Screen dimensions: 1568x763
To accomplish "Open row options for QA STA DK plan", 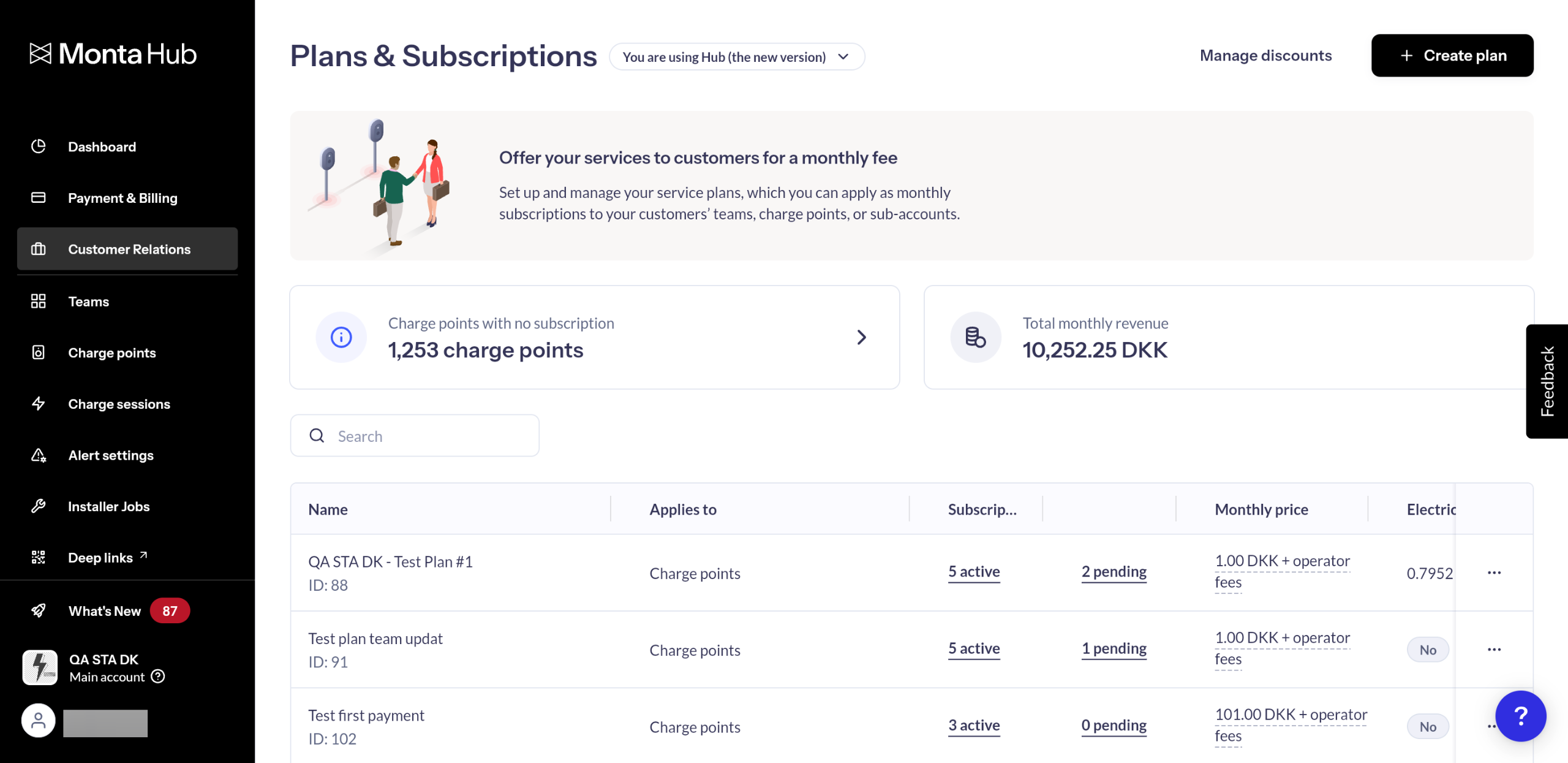I will 1494,572.
